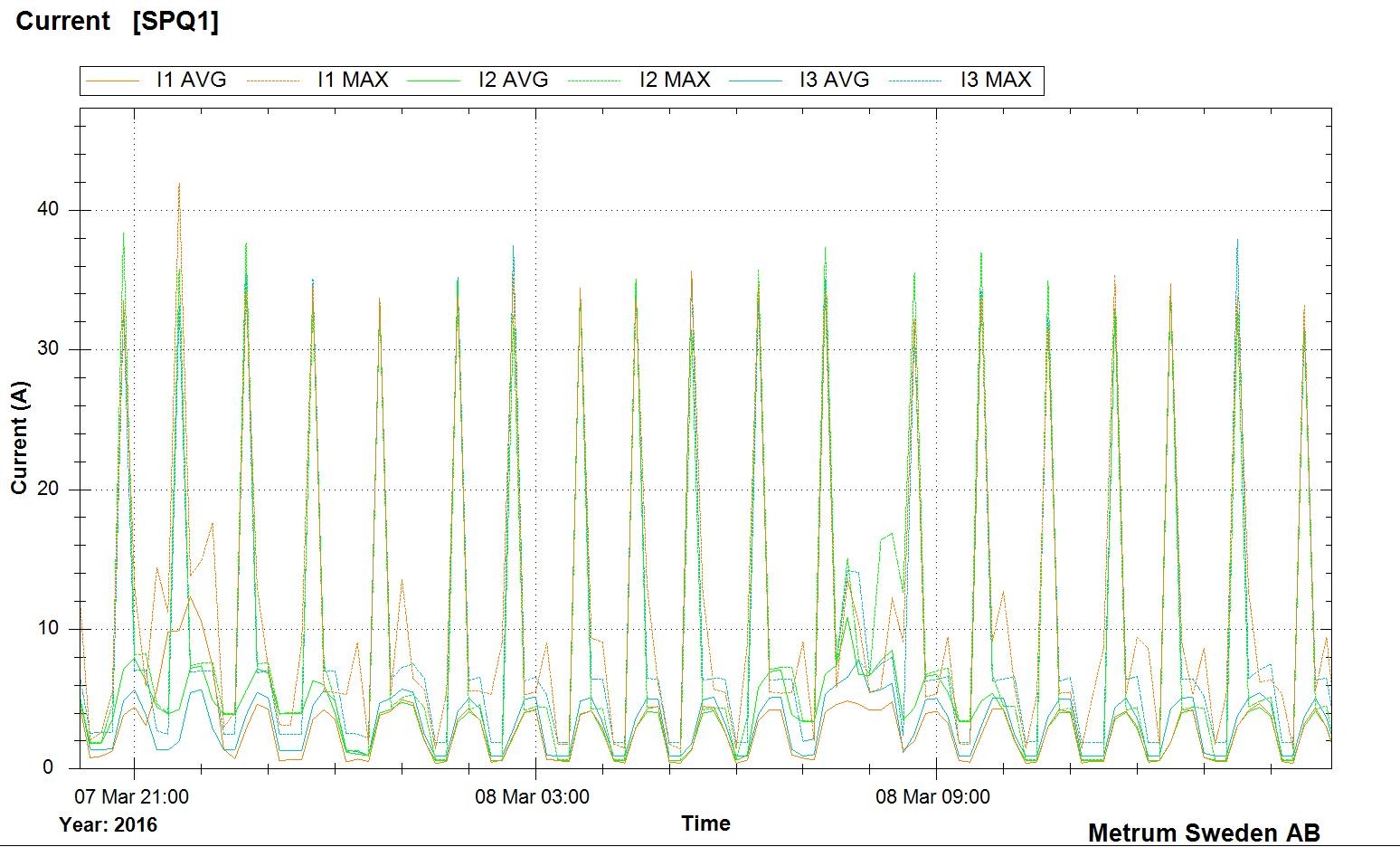This screenshot has width=1400, height=847.
Task: Select the I3 MAX legend label
Action: click(995, 81)
